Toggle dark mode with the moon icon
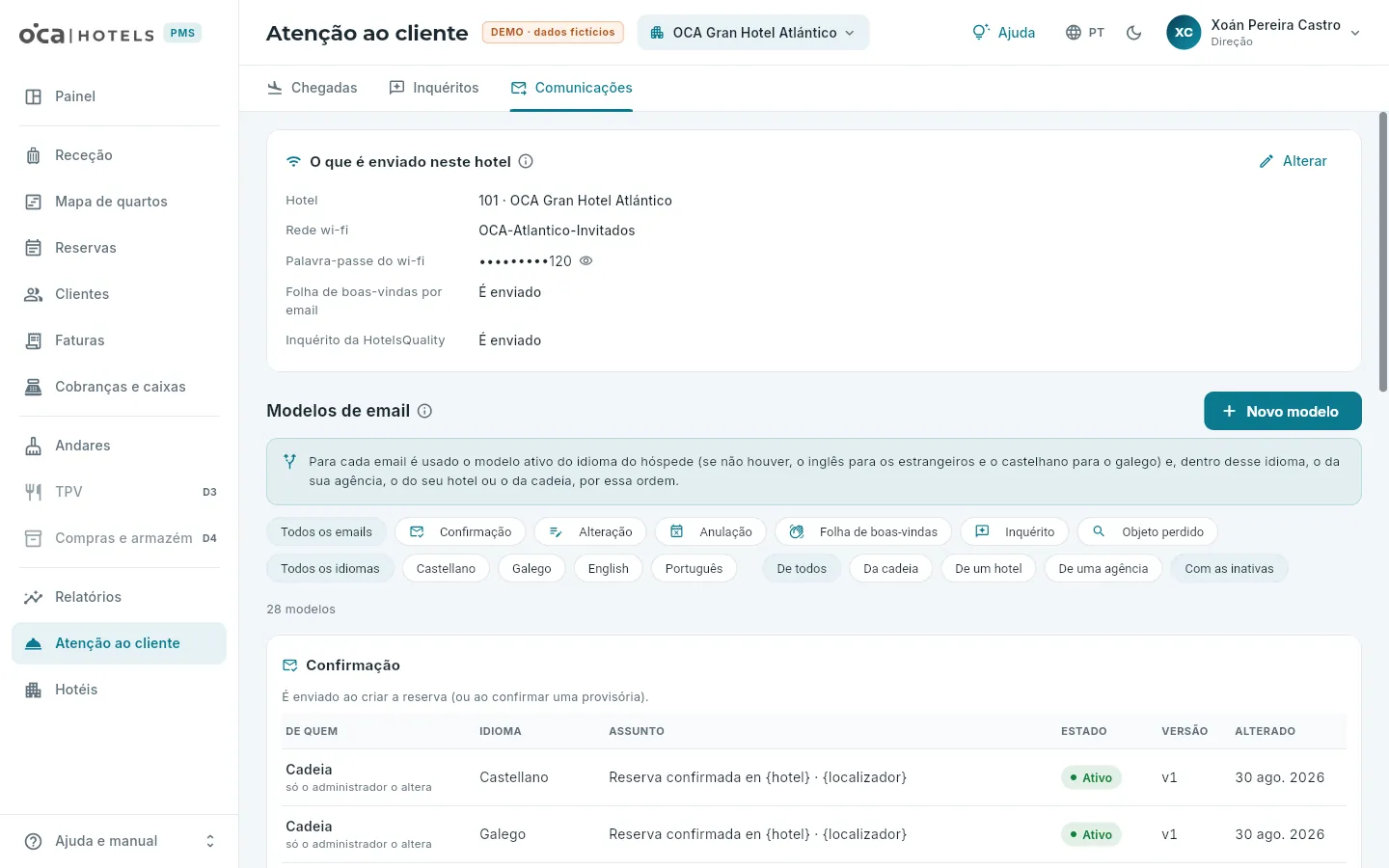 click(x=1134, y=33)
